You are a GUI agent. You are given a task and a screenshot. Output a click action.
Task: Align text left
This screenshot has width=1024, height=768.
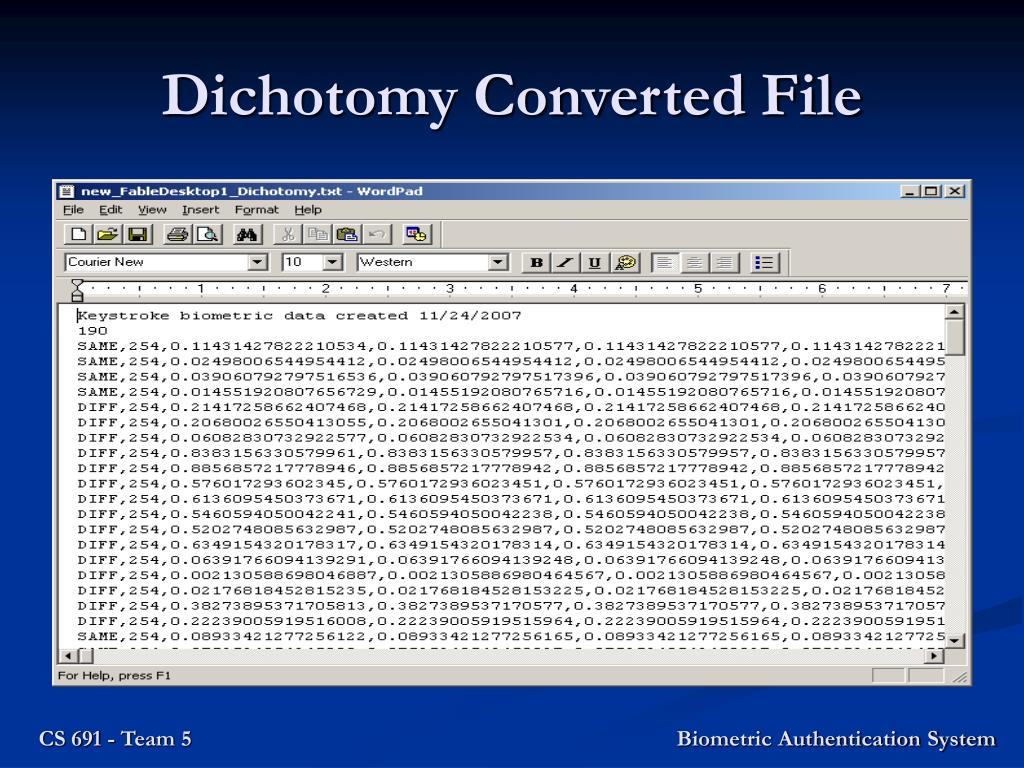click(x=665, y=263)
